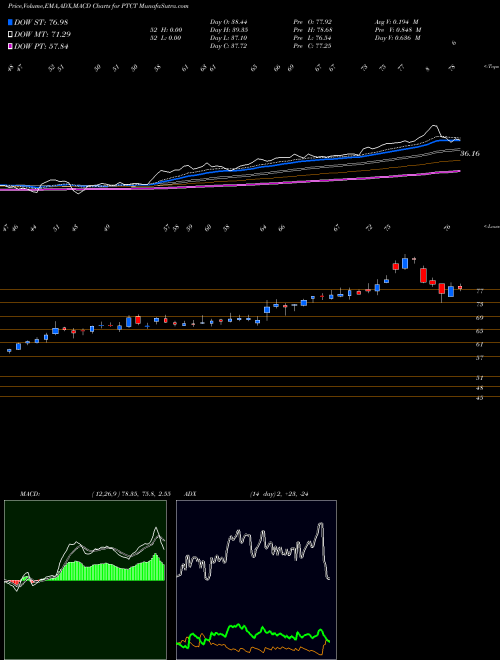Click the 'DOW PT: 57.84' legend text

[x=41, y=46]
